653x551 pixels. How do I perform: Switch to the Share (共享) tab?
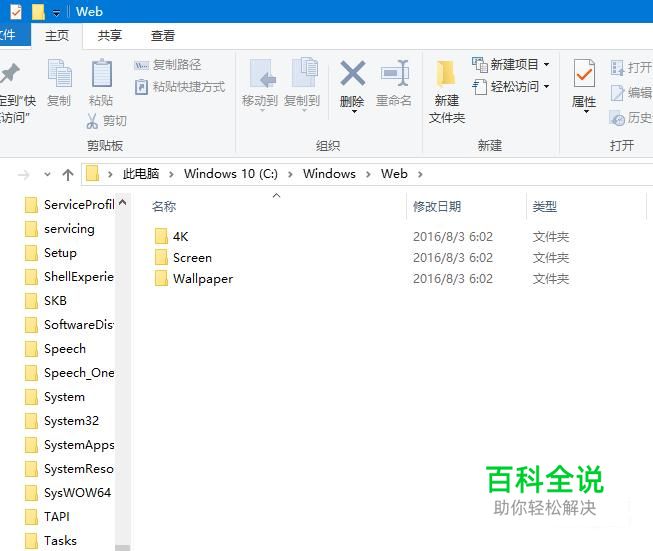click(x=110, y=36)
